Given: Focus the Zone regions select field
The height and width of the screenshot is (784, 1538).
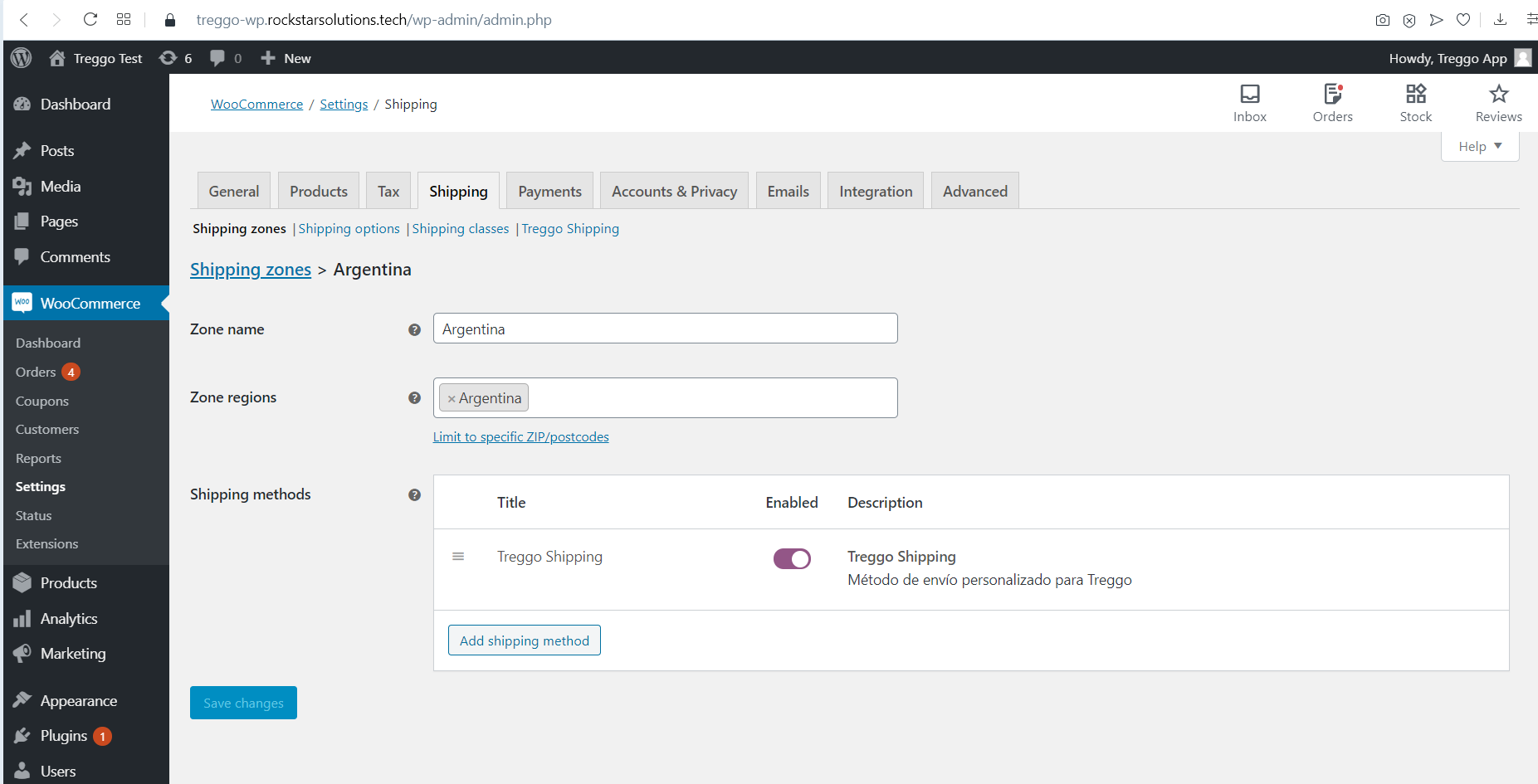Looking at the screenshot, I should tap(666, 398).
